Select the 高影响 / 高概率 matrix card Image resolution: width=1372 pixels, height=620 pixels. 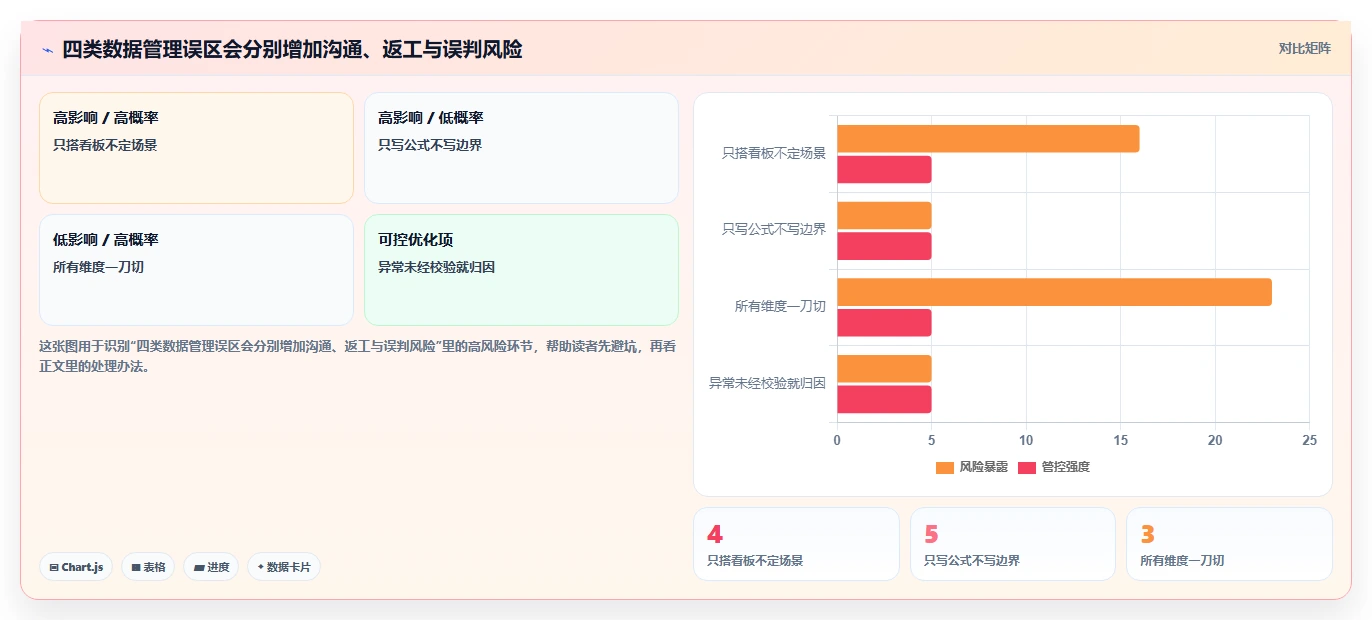pyautogui.click(x=196, y=148)
